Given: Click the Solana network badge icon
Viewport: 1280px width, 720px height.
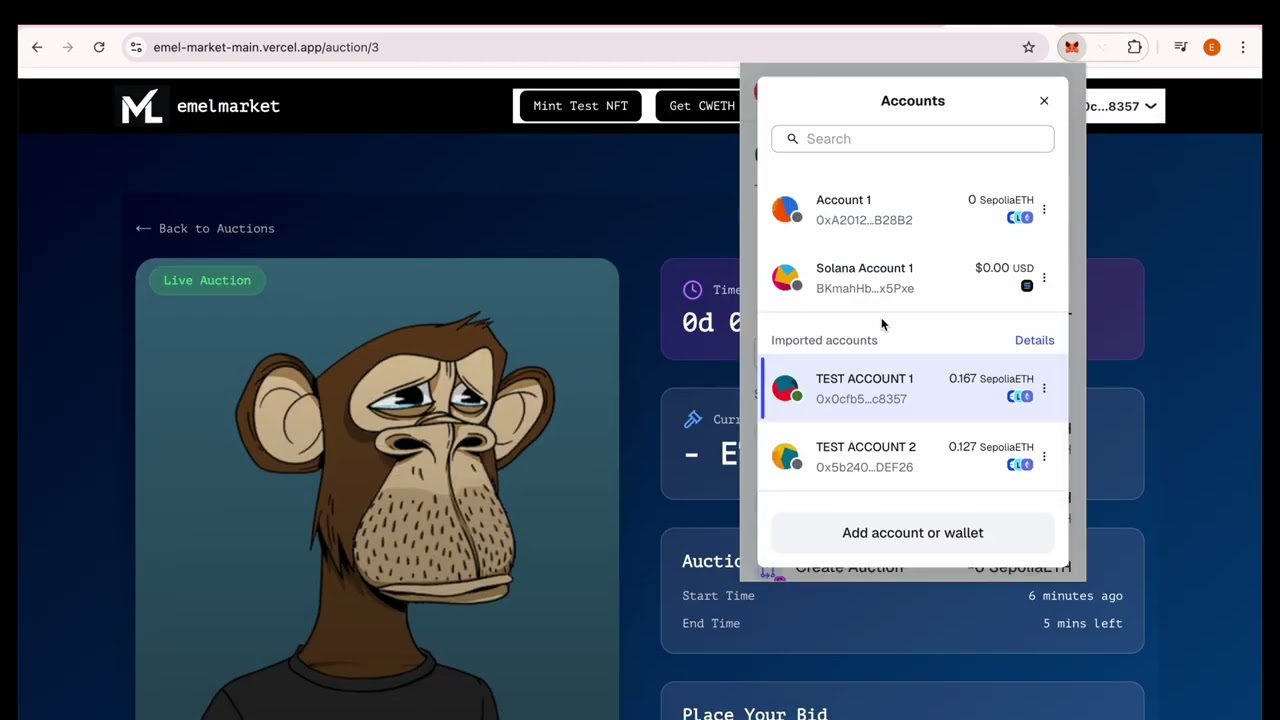Looking at the screenshot, I should (1027, 286).
